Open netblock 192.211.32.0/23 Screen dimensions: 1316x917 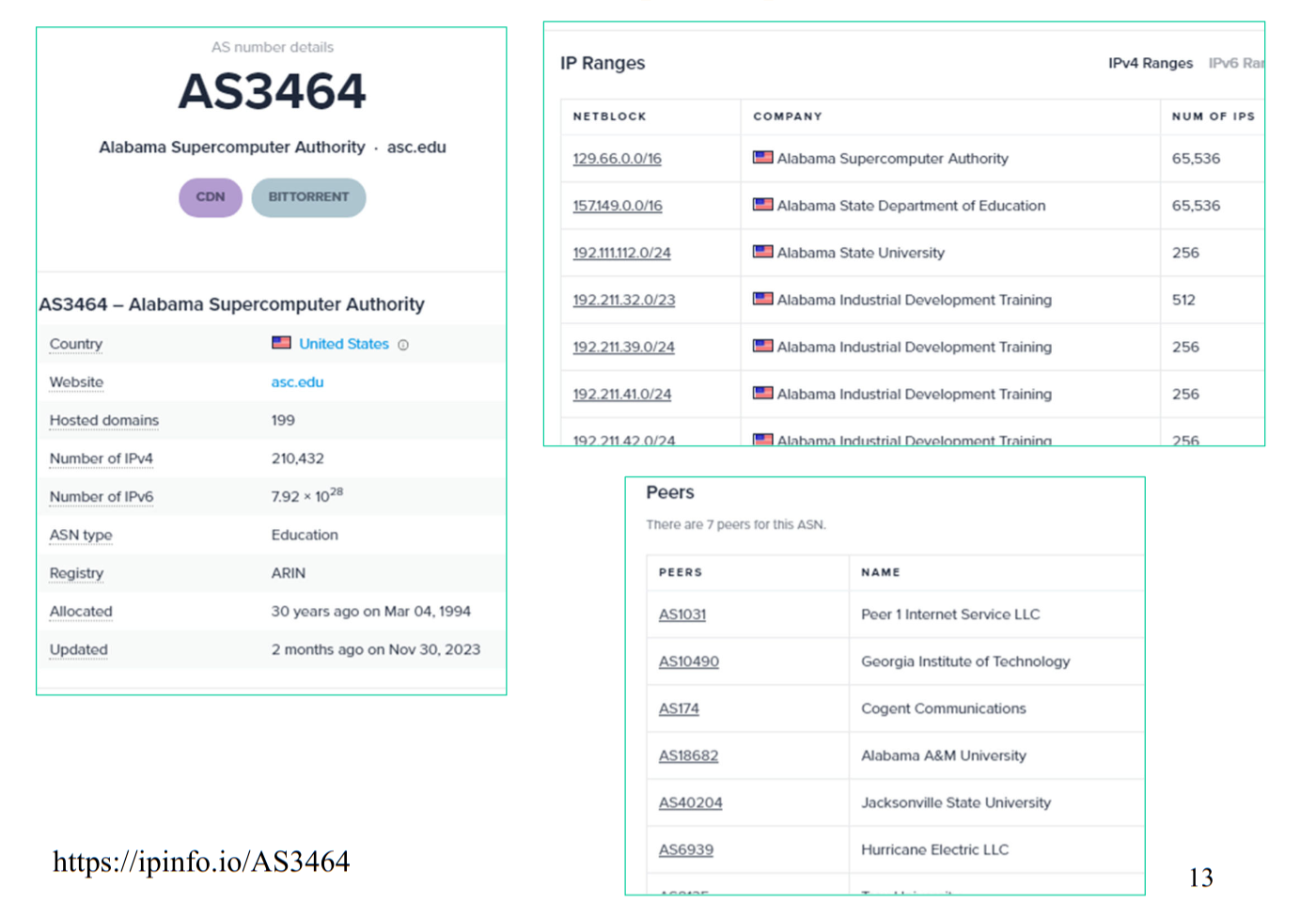coord(623,300)
